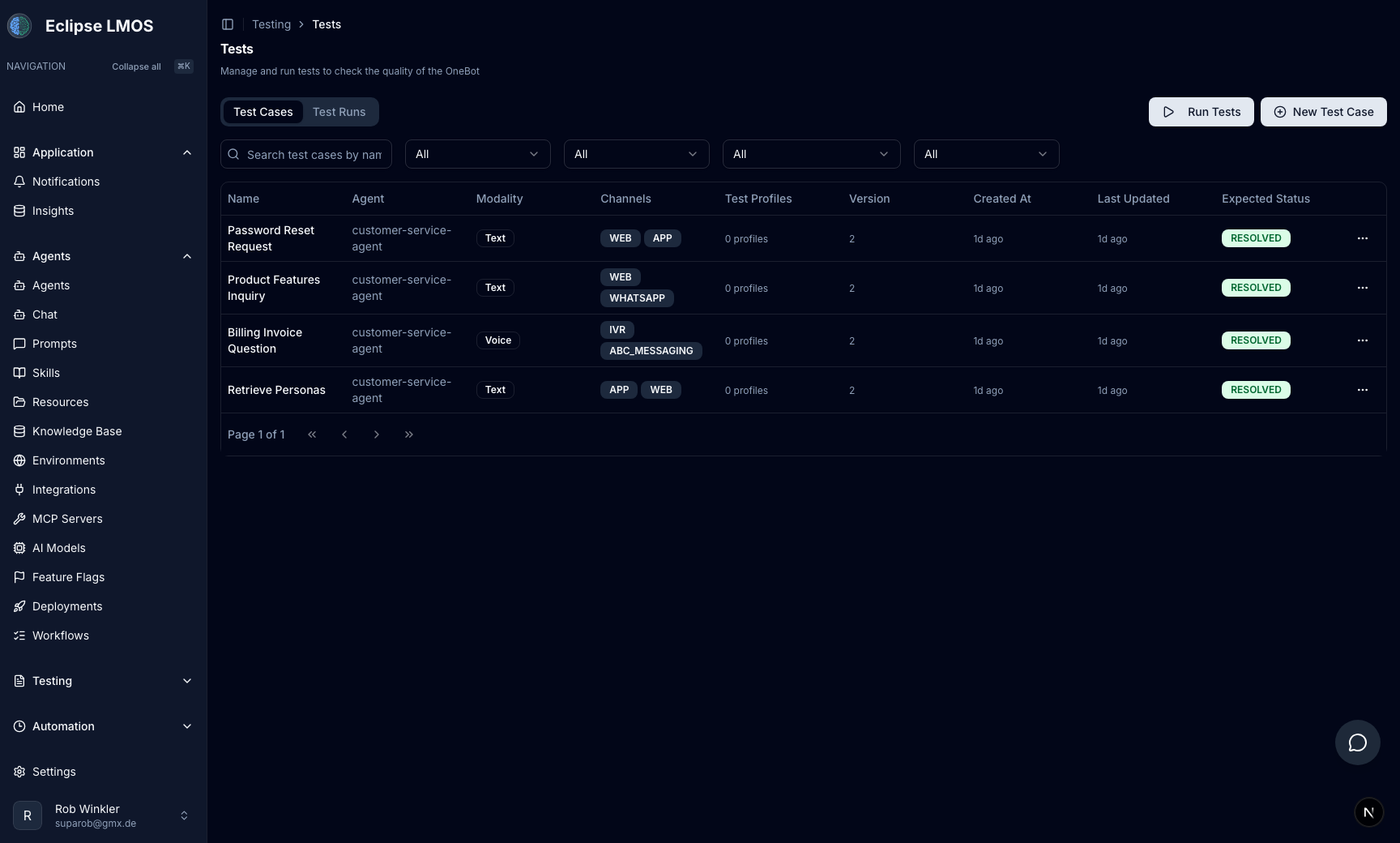
Task: Click the Name column header
Action: (243, 199)
